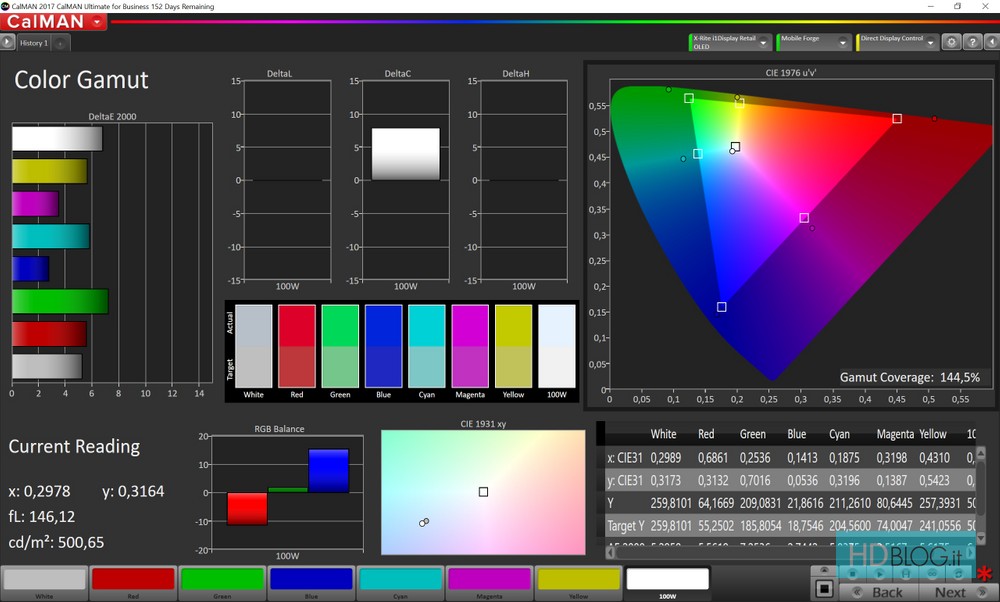1000x602 pixels.
Task: Click cell value '259,8101' in Y row
Action: pos(671,503)
